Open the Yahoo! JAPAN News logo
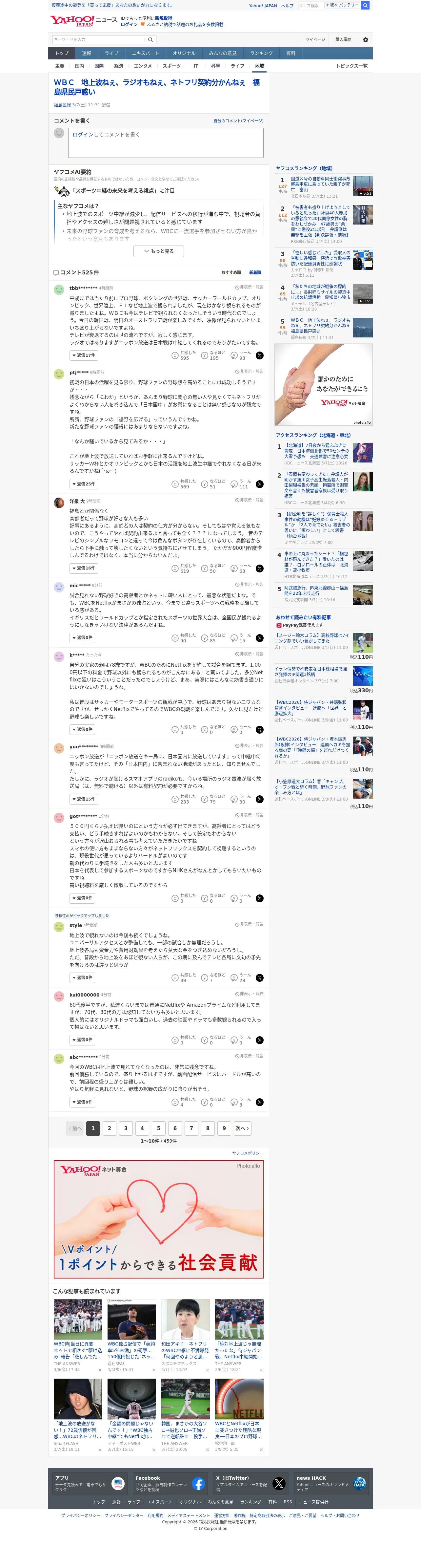The image size is (421, 1568). pyautogui.click(x=83, y=21)
